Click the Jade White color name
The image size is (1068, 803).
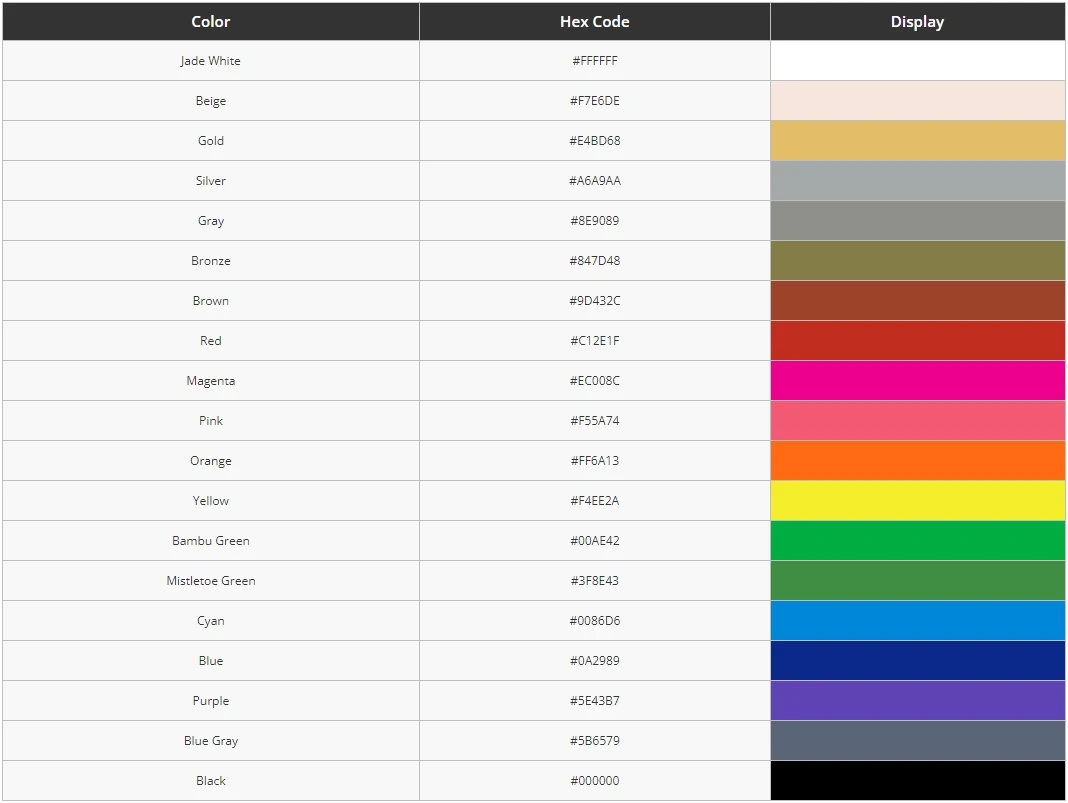[211, 61]
